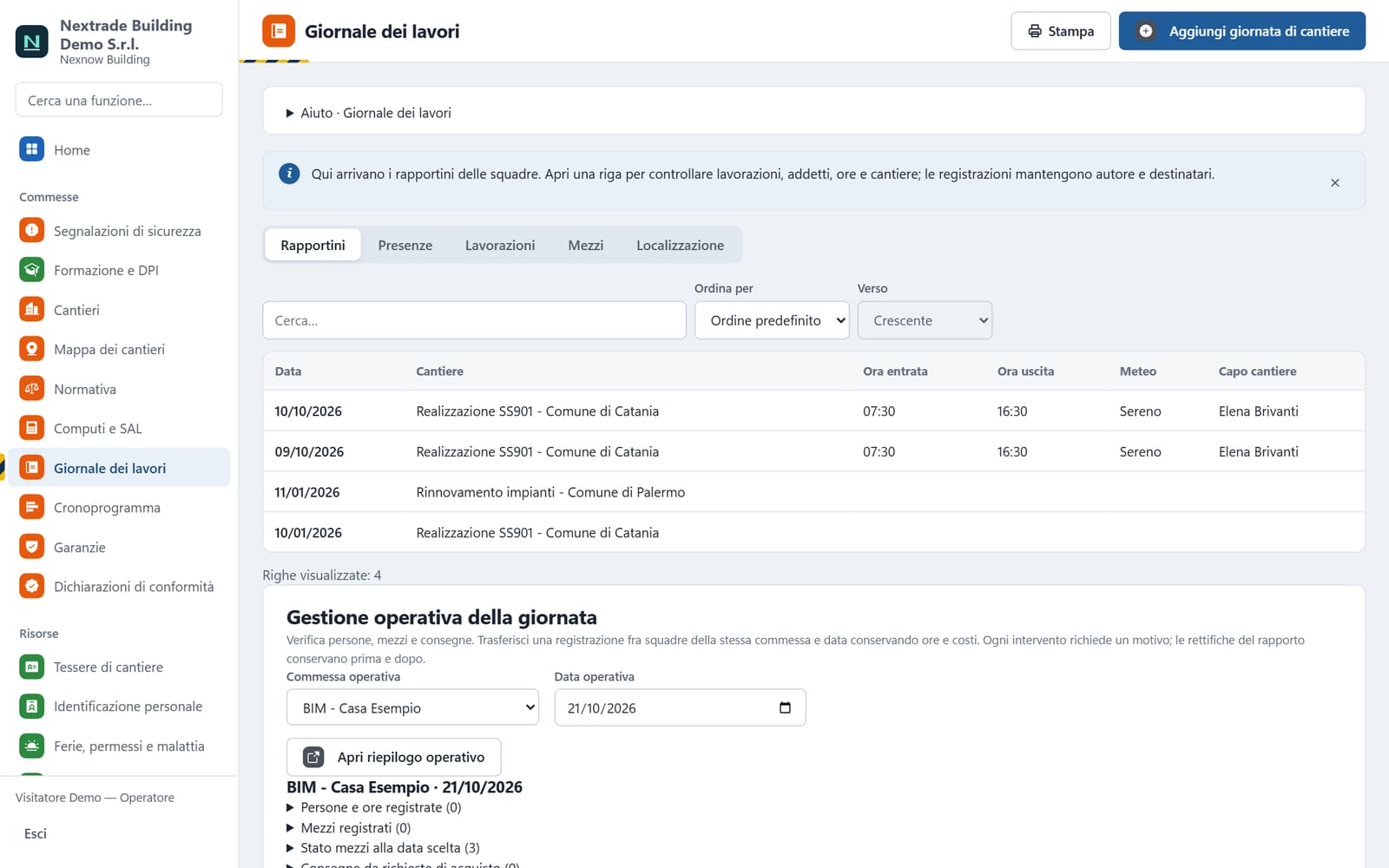Click the Stampa button
The height and width of the screenshot is (868, 1389).
click(x=1061, y=31)
